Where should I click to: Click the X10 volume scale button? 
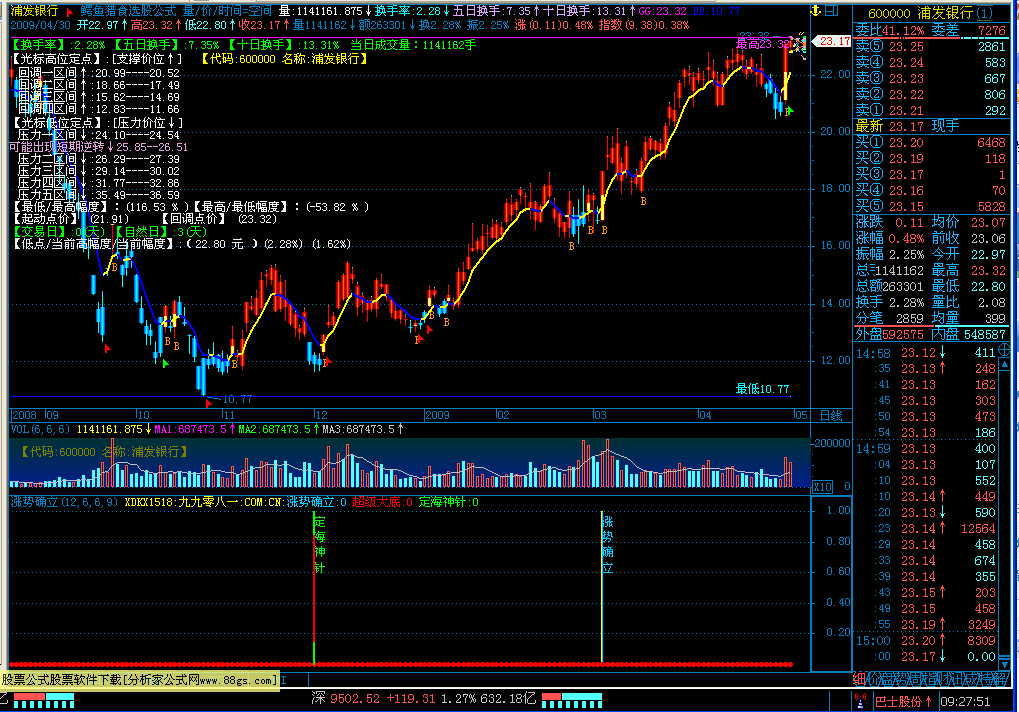[822, 487]
